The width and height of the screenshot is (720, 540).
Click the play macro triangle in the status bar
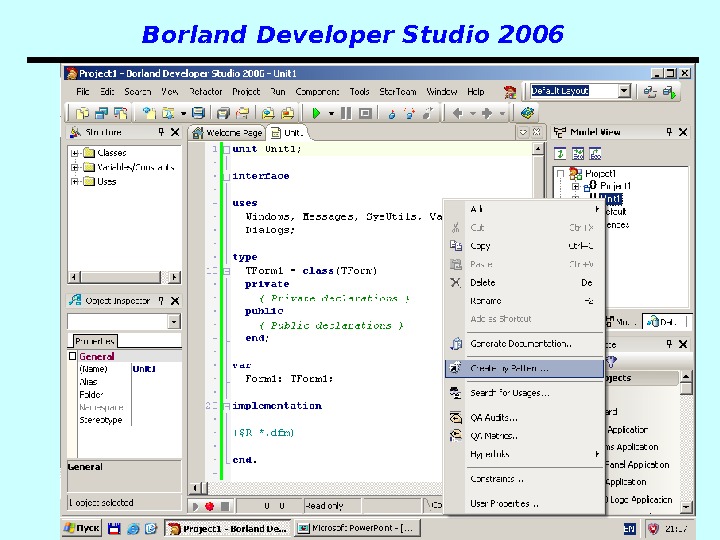(x=195, y=506)
